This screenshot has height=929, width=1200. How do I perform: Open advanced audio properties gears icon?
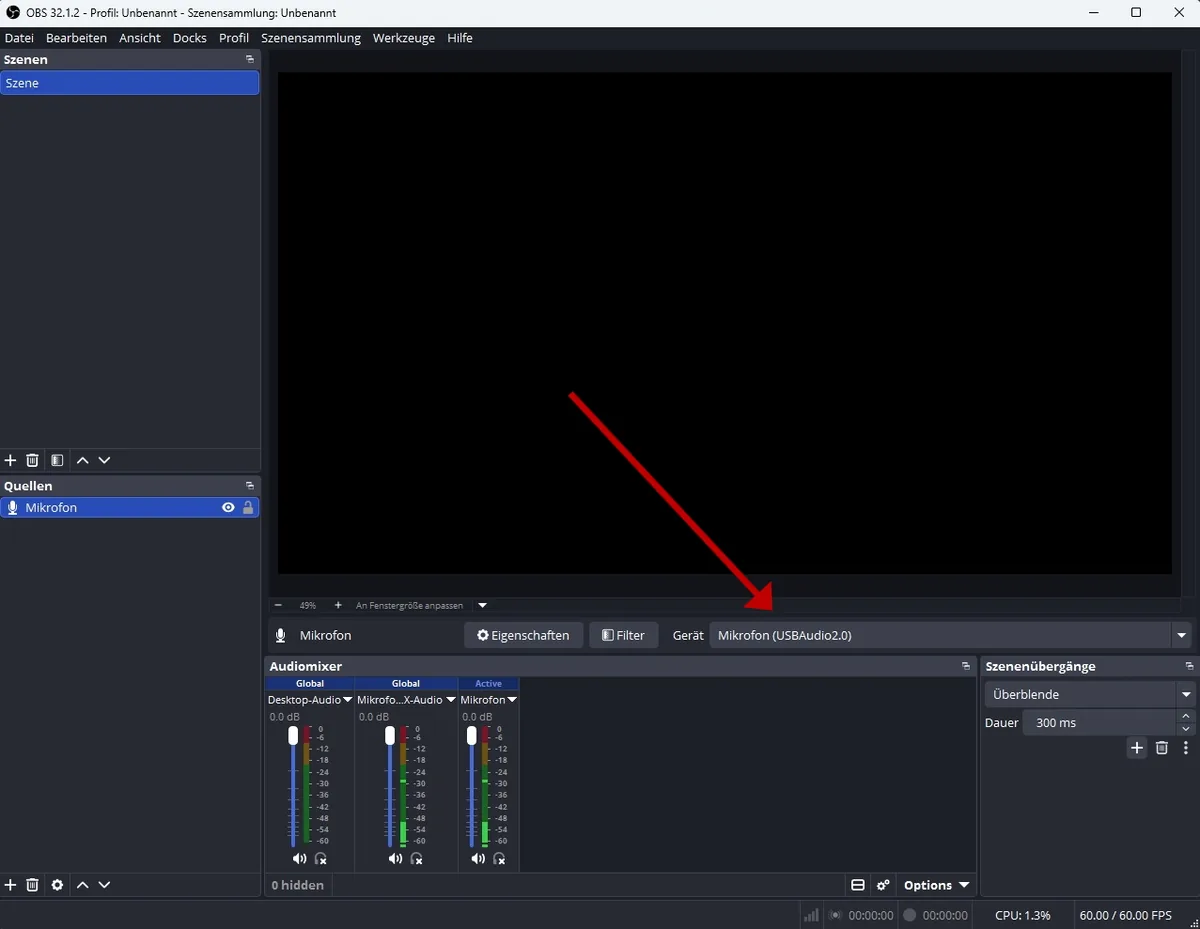pyautogui.click(x=883, y=885)
